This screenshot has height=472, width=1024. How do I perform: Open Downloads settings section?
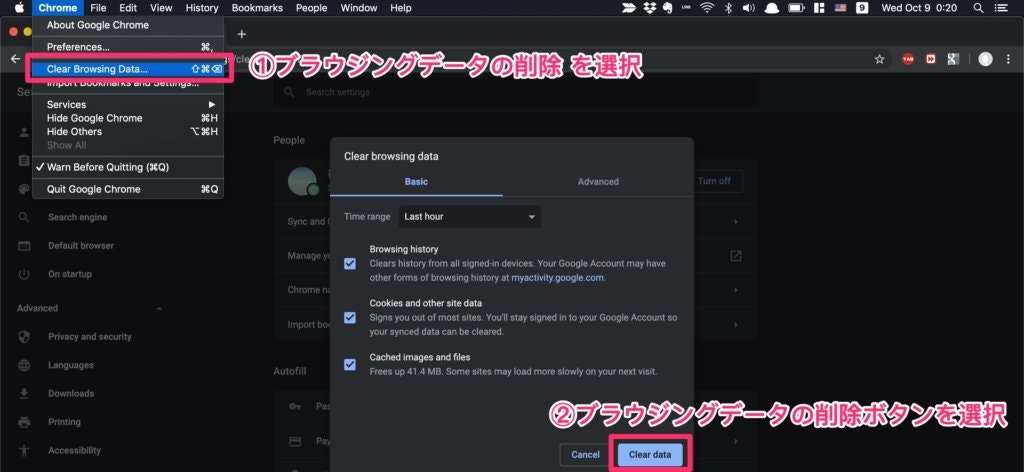(71, 394)
